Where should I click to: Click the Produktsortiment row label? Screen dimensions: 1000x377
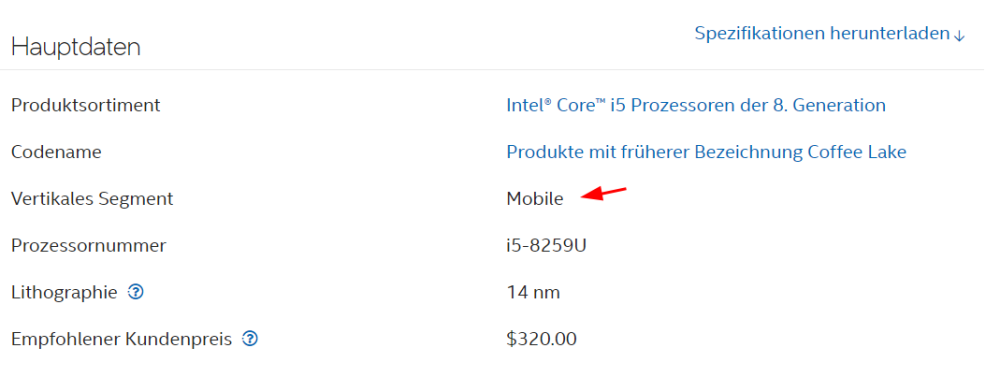point(85,105)
